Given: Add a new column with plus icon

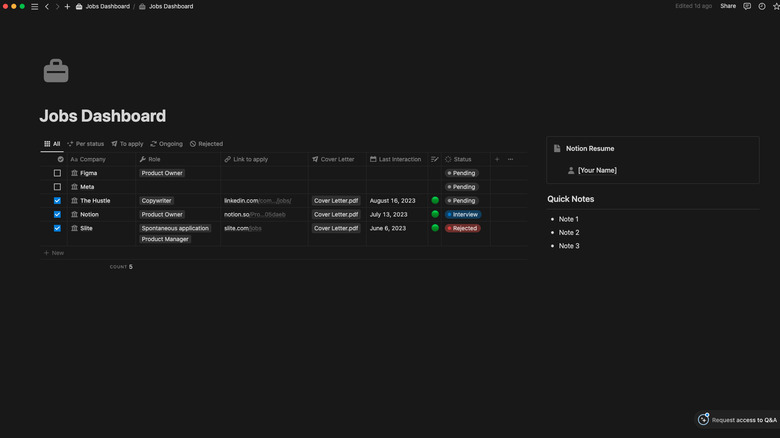Looking at the screenshot, I should [497, 159].
